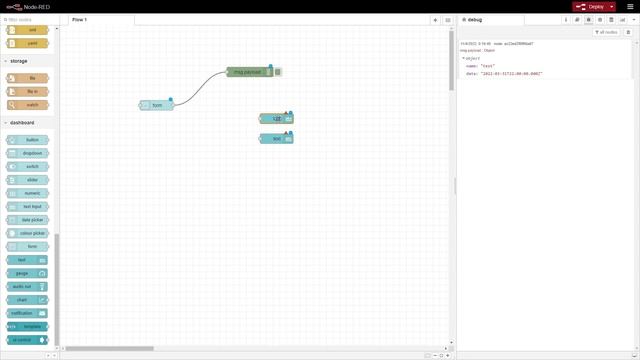Select the watch node in palette
The height and width of the screenshot is (360, 640).
coord(28,105)
